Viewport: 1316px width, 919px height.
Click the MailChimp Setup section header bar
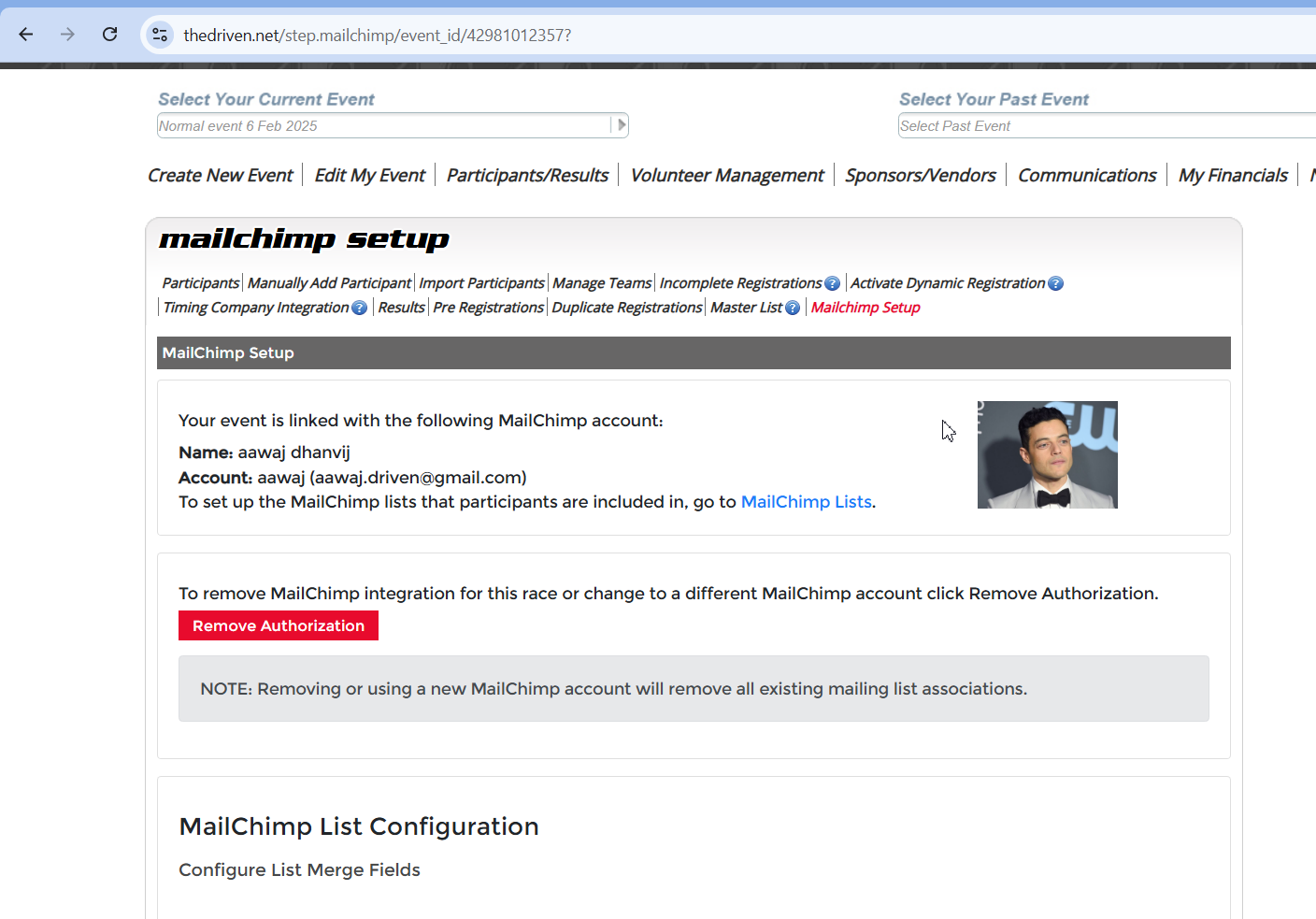tap(694, 352)
